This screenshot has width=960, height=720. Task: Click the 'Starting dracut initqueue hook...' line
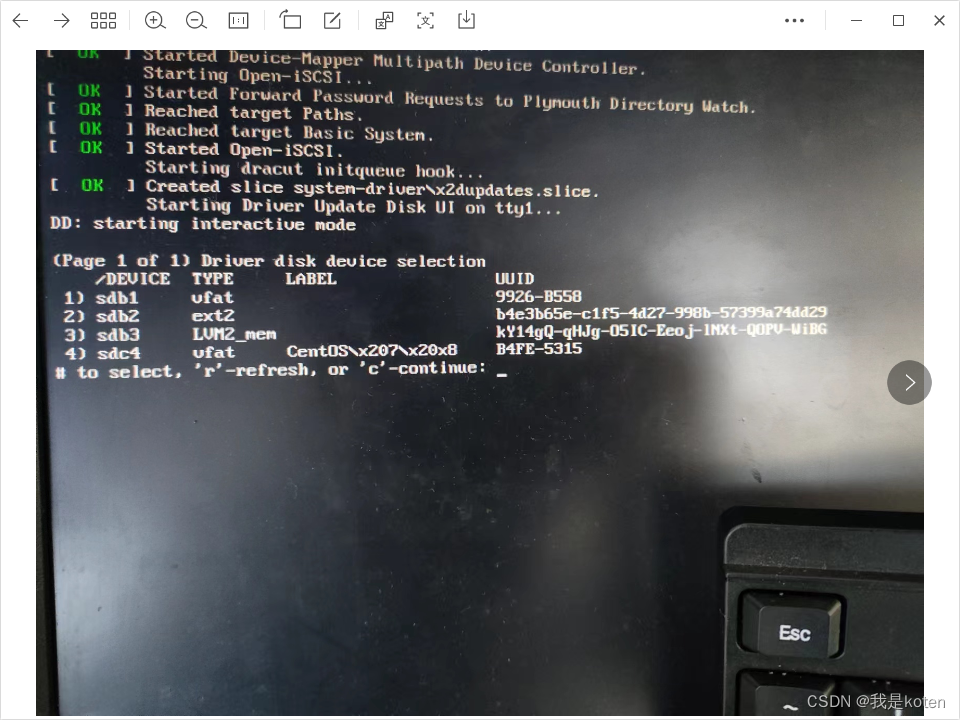314,169
